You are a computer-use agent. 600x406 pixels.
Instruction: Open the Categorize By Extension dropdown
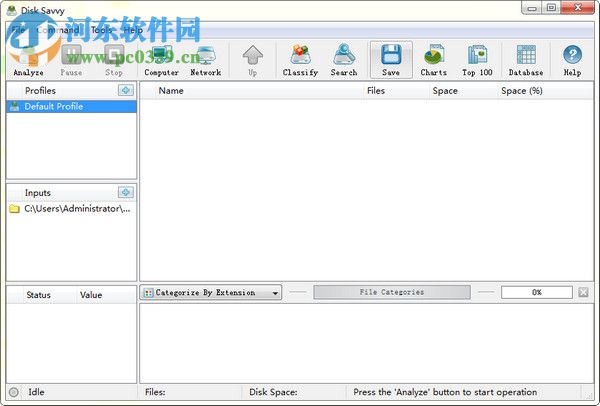(211, 293)
